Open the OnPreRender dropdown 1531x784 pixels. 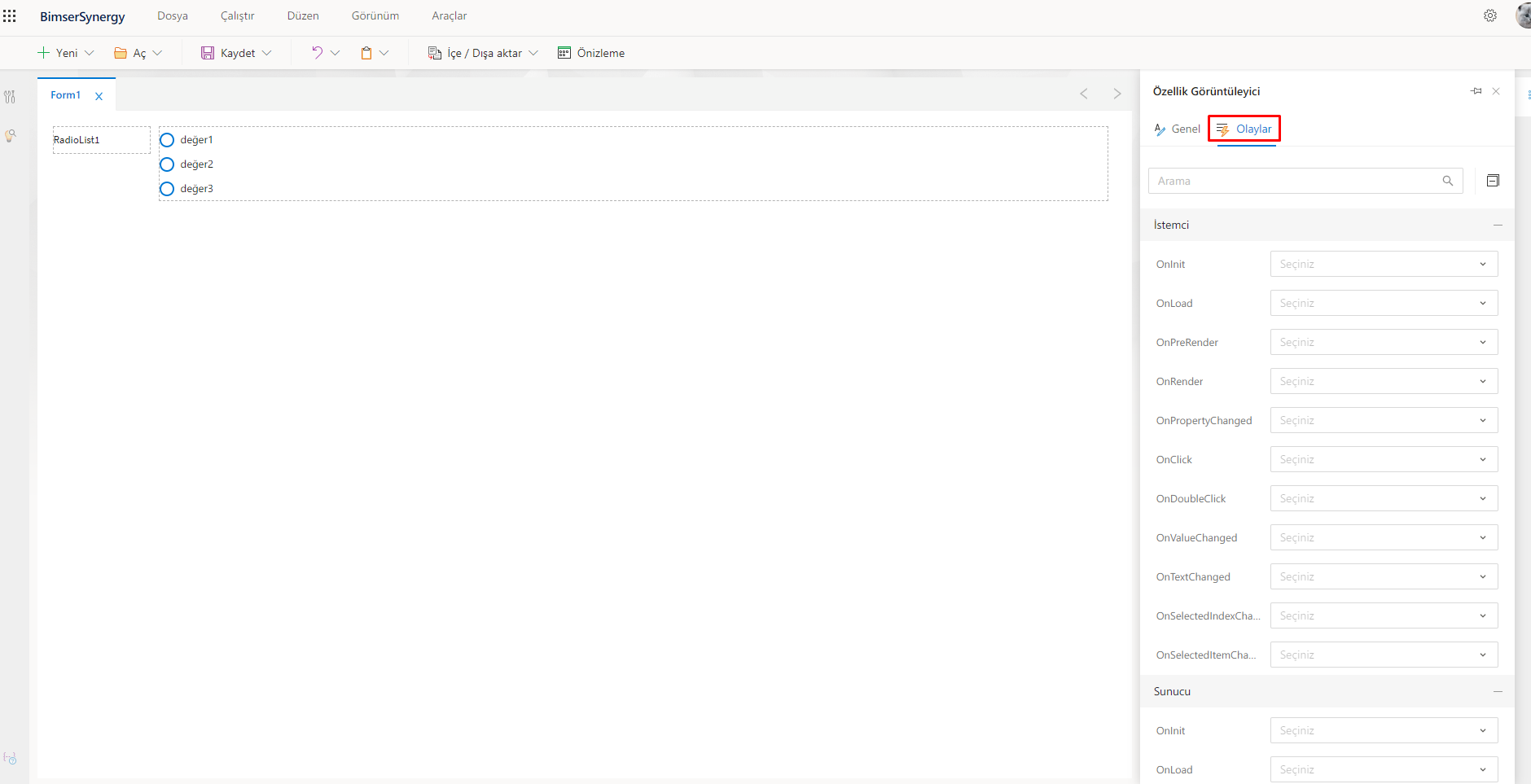(x=1384, y=342)
